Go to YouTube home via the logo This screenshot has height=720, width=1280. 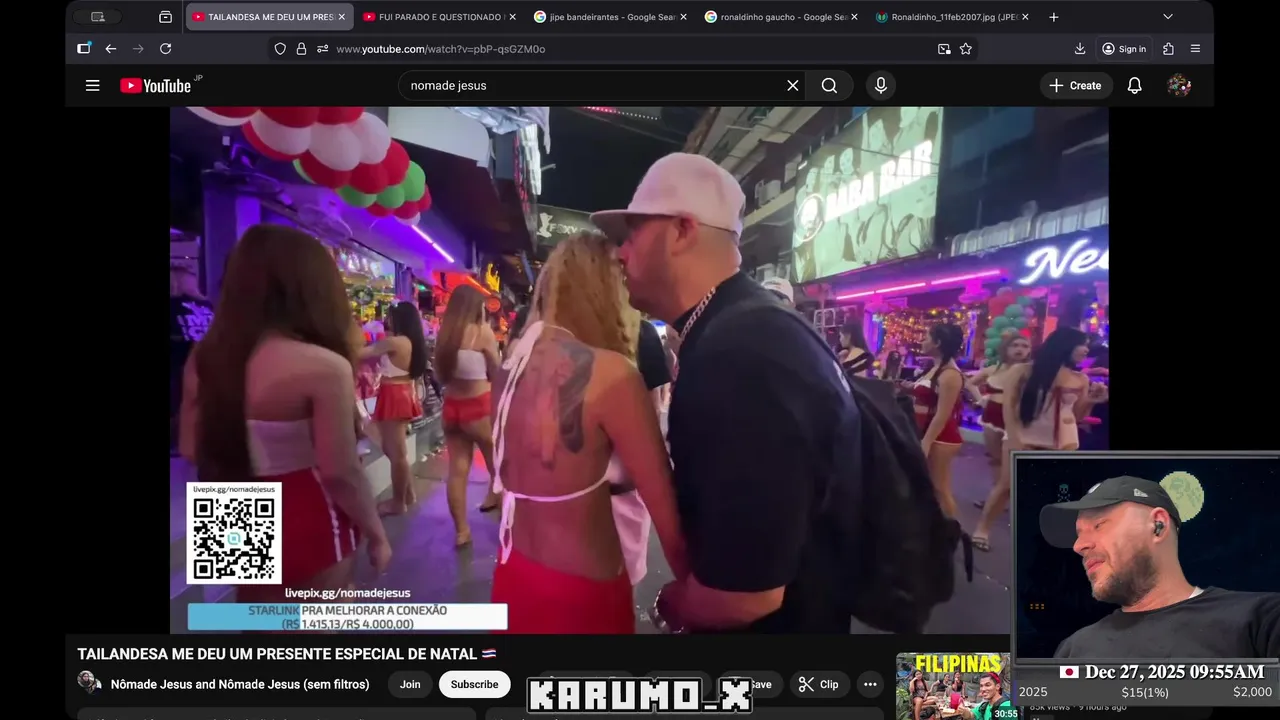156,86
